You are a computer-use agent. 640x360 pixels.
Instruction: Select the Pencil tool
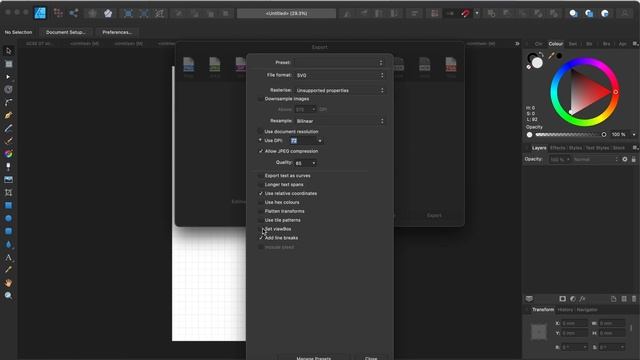tap(8, 128)
